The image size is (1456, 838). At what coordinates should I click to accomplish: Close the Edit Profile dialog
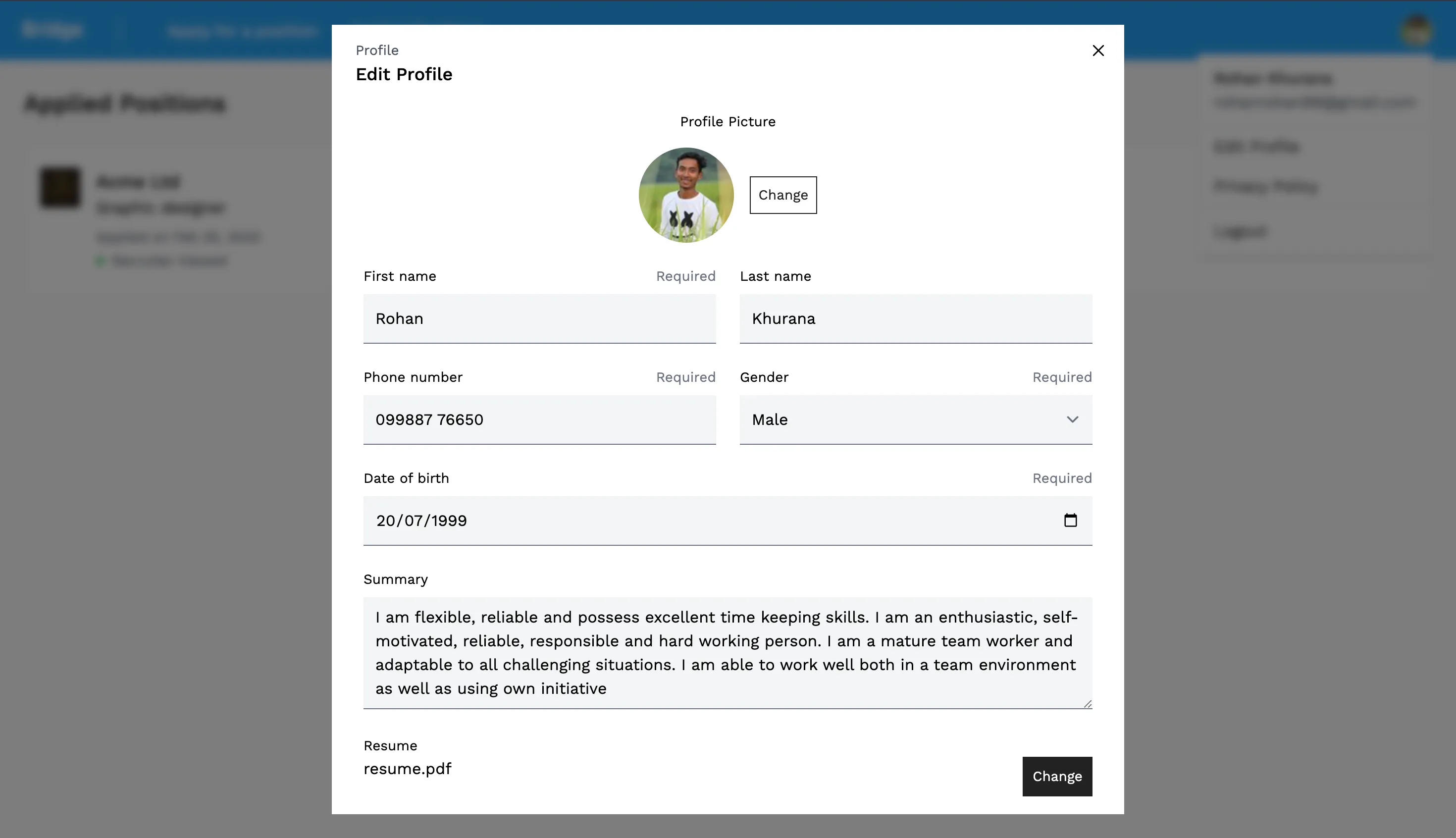point(1097,51)
